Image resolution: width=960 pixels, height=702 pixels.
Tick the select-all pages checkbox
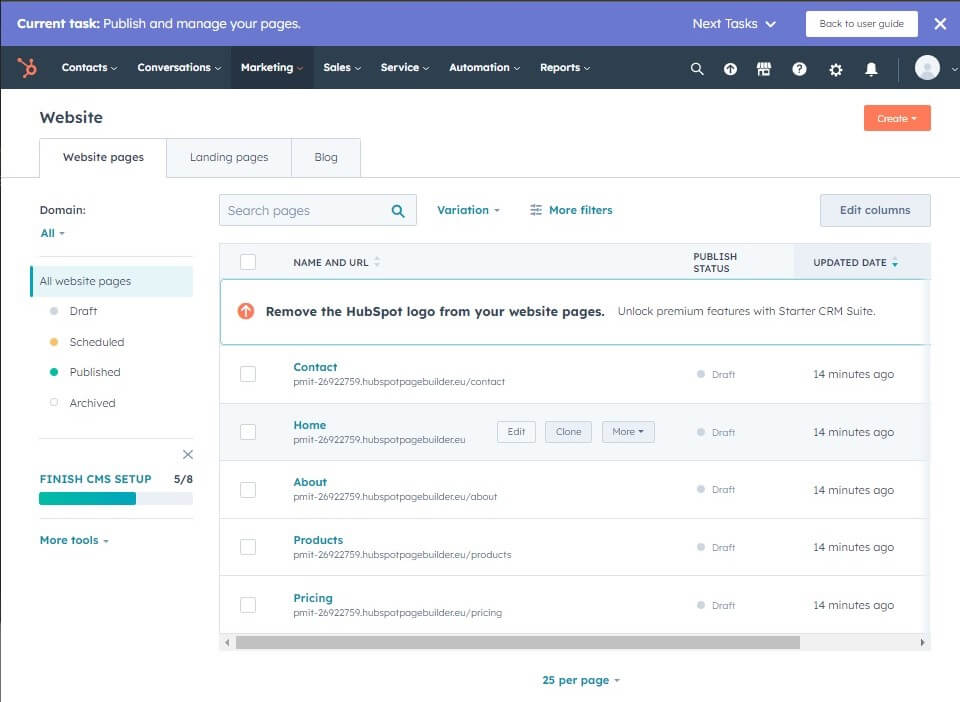tap(248, 262)
